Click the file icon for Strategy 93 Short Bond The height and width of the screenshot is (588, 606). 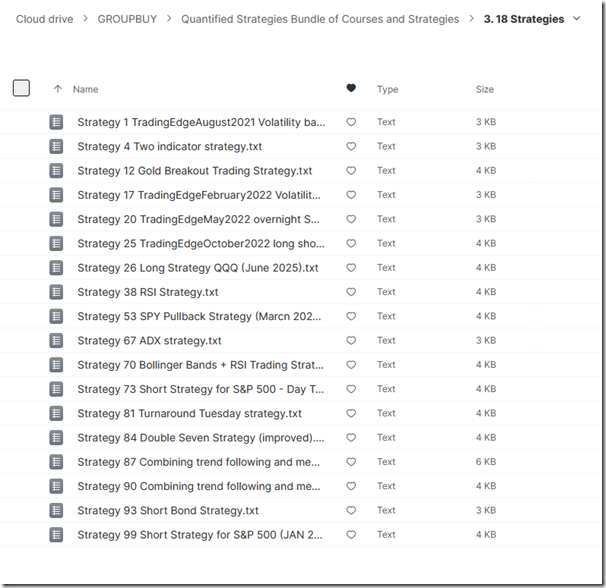tap(56, 510)
